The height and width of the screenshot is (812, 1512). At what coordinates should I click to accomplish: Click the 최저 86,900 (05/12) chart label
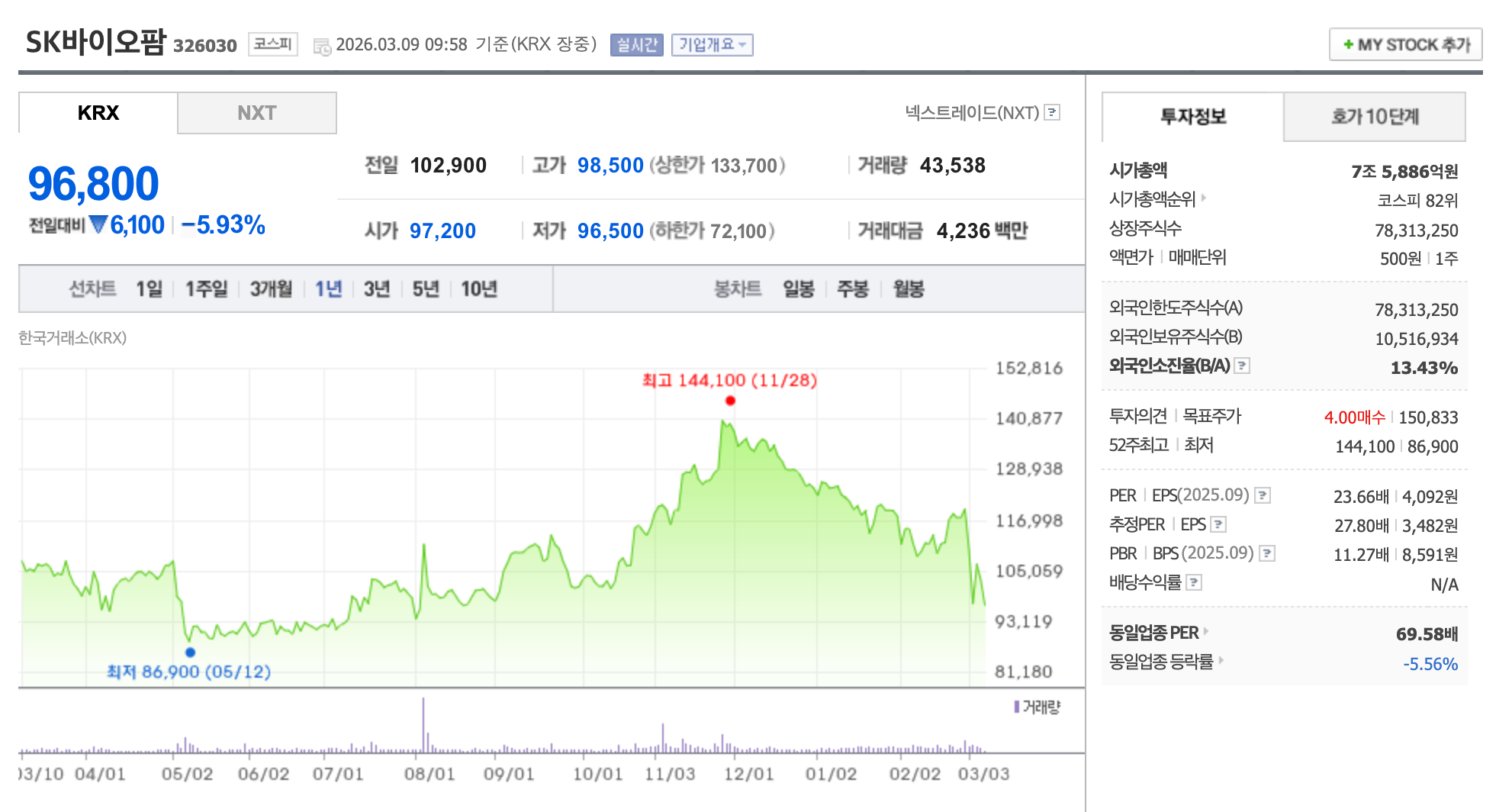click(x=189, y=672)
